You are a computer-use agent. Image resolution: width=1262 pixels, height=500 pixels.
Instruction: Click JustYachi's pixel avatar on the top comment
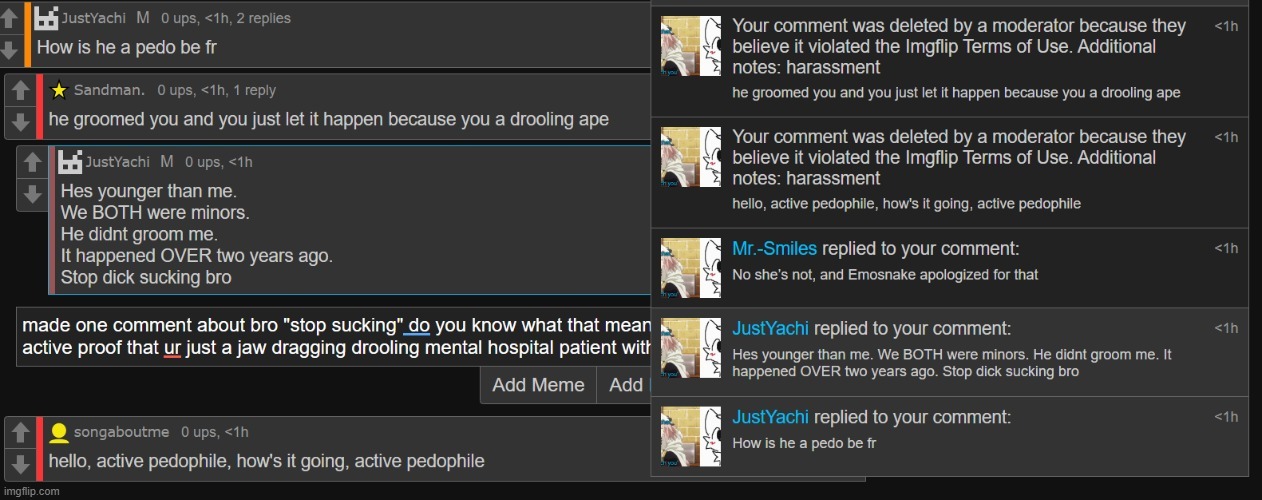(x=46, y=18)
